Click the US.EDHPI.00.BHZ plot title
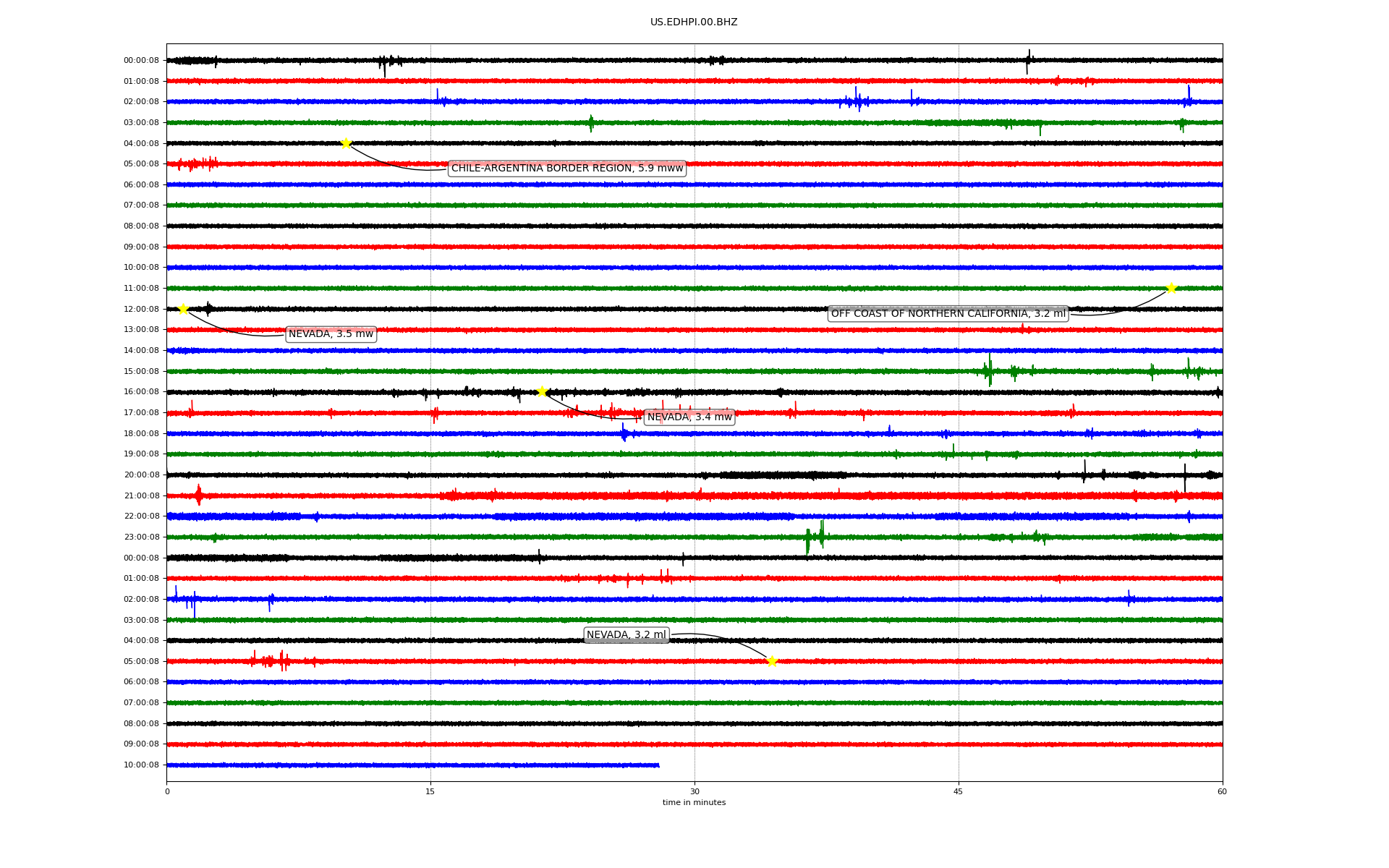This screenshot has width=1389, height=868. (693, 22)
